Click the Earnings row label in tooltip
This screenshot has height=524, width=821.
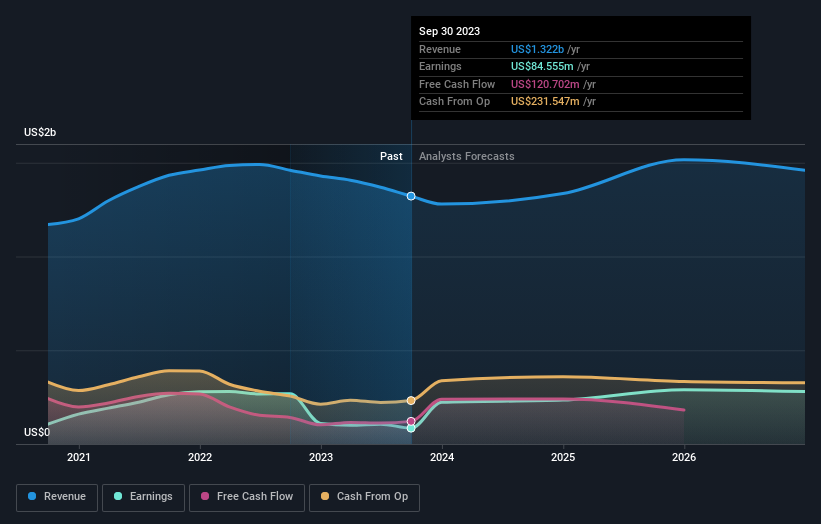pos(440,66)
